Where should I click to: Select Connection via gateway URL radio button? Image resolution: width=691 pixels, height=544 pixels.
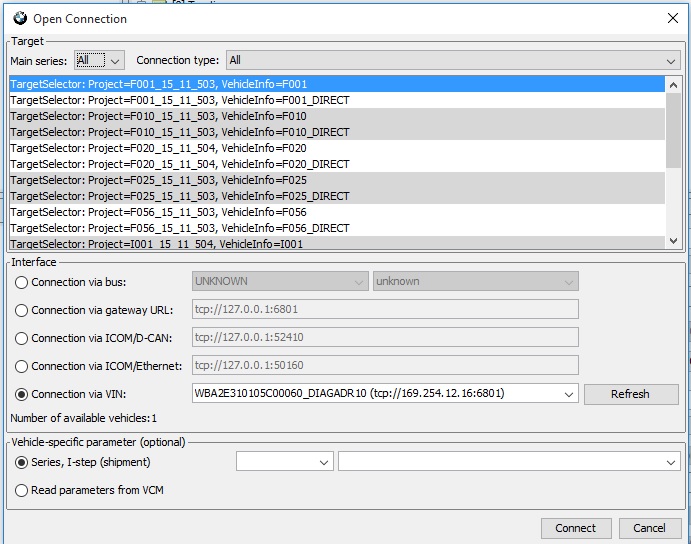coord(22,310)
